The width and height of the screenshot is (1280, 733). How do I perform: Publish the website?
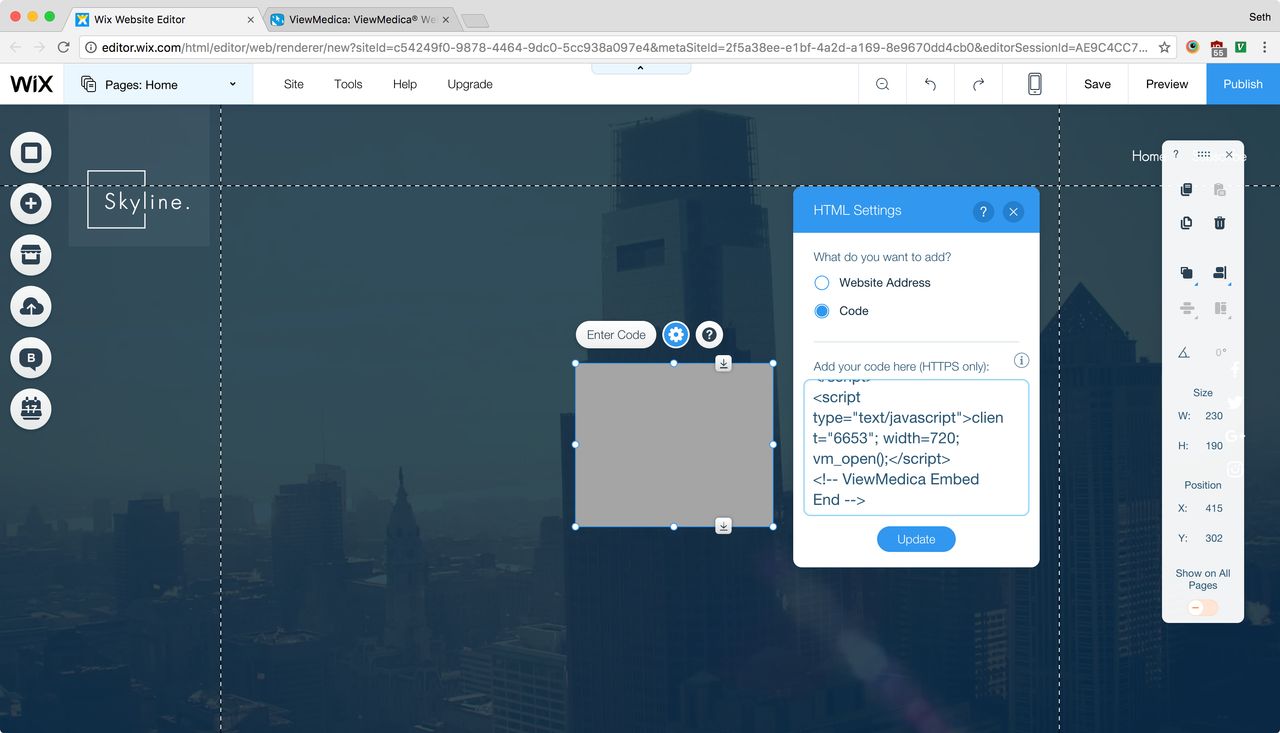click(x=1242, y=84)
